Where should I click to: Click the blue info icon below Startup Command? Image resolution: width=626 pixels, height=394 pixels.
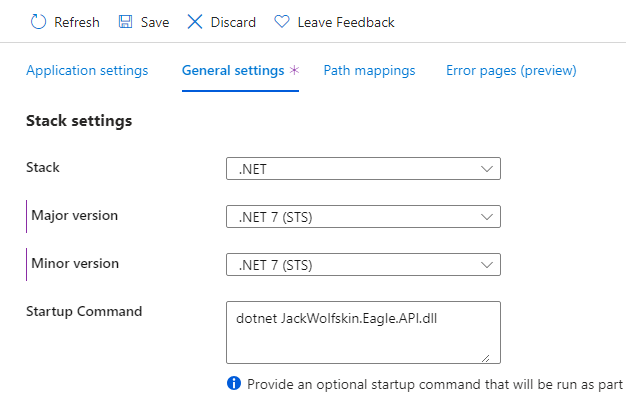point(234,383)
